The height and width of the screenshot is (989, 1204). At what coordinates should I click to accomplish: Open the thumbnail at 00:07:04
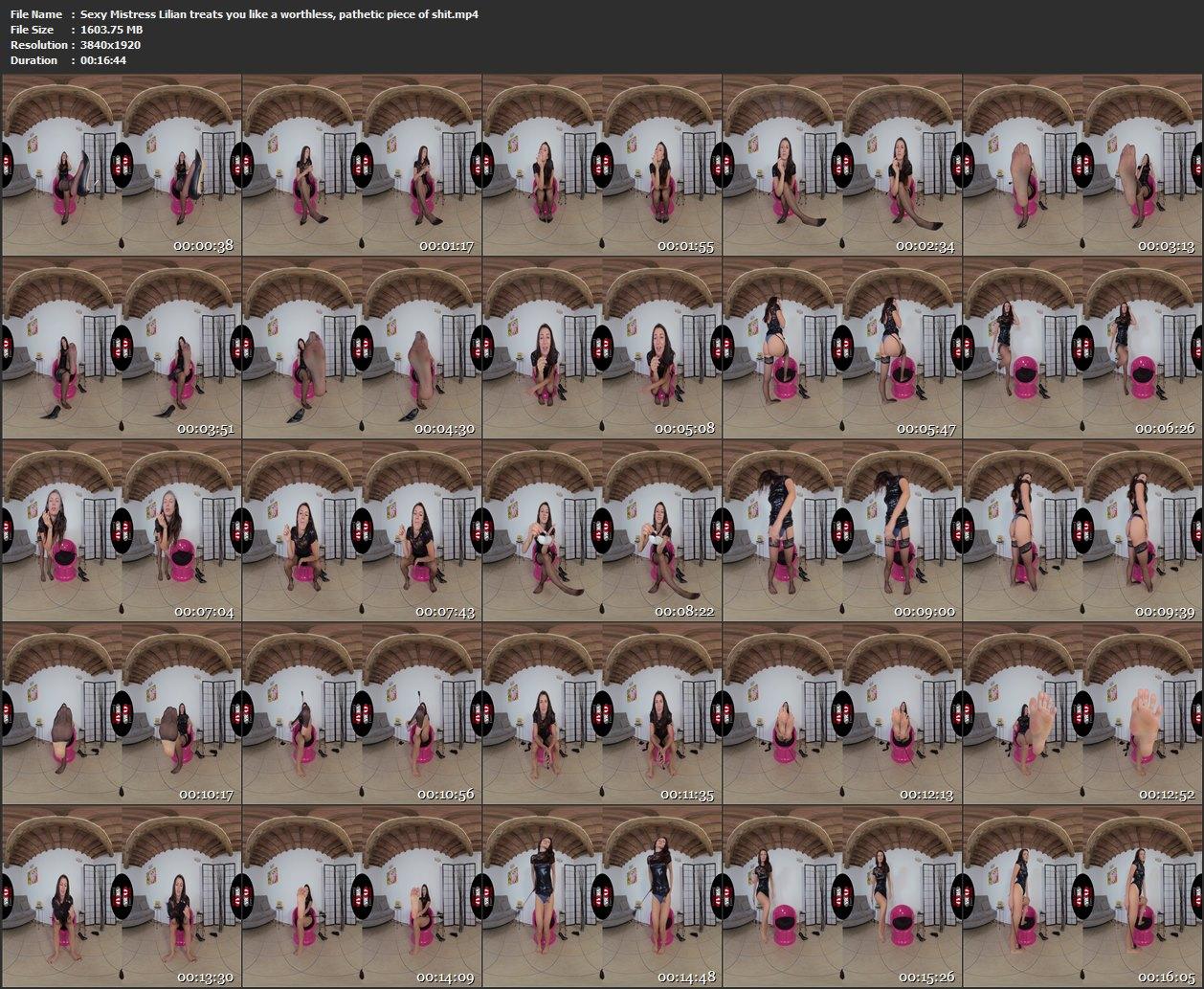coord(121,532)
